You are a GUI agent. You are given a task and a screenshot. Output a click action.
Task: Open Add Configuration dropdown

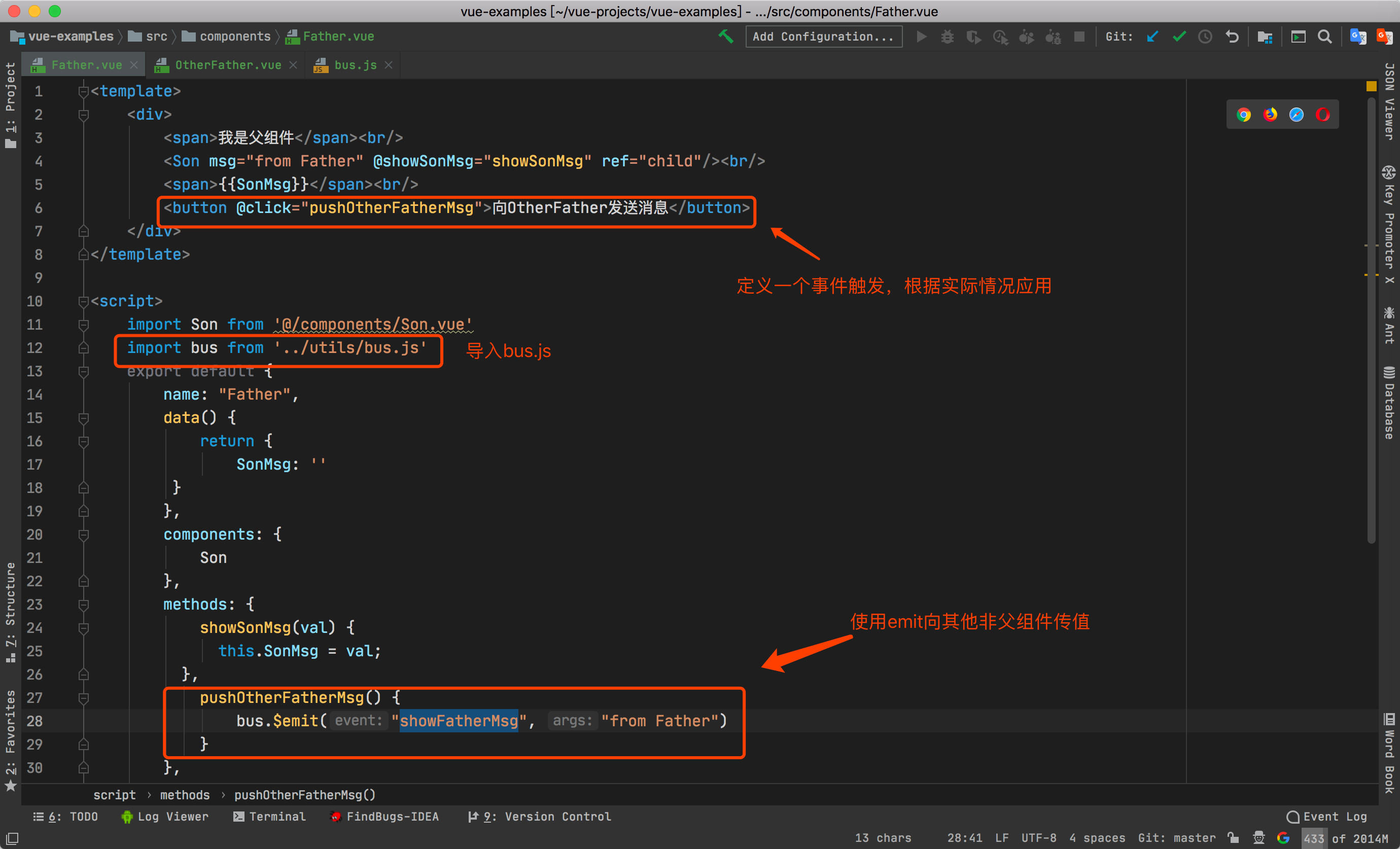coord(823,37)
